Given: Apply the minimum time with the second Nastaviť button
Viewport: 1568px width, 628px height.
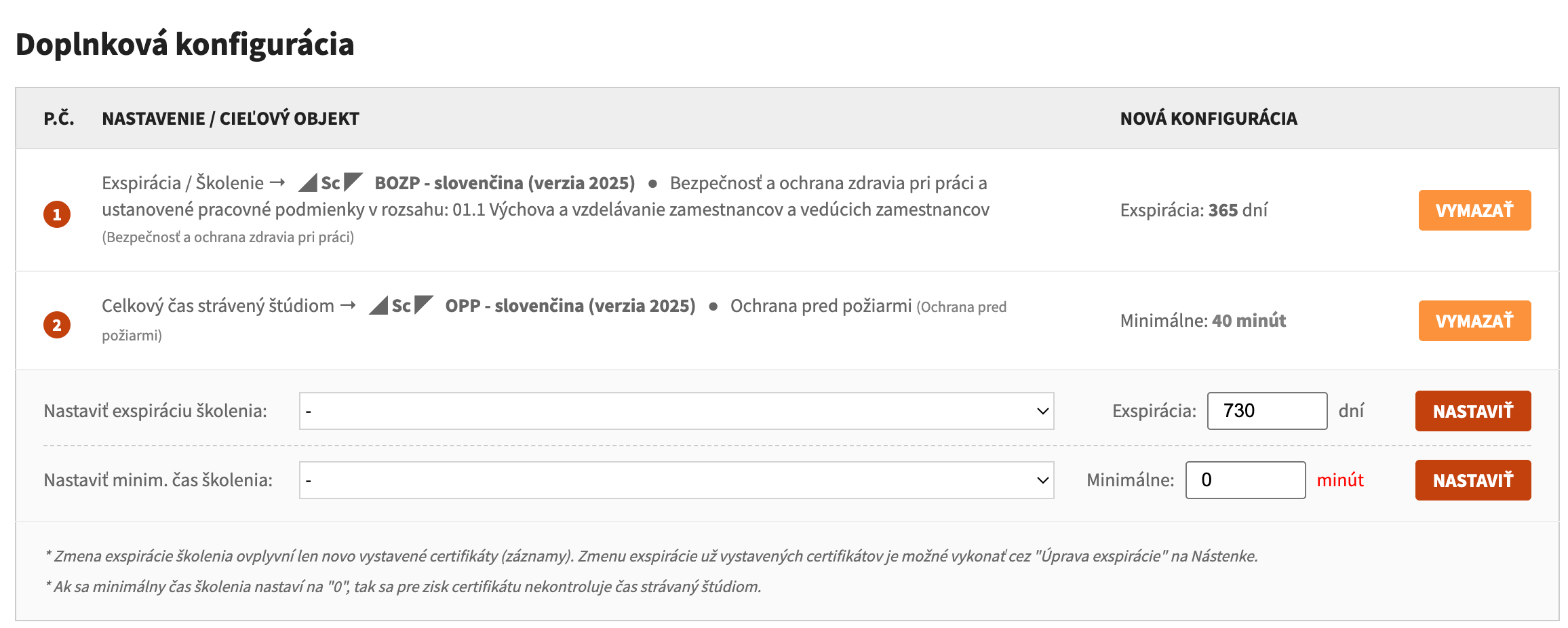Looking at the screenshot, I should 1473,480.
